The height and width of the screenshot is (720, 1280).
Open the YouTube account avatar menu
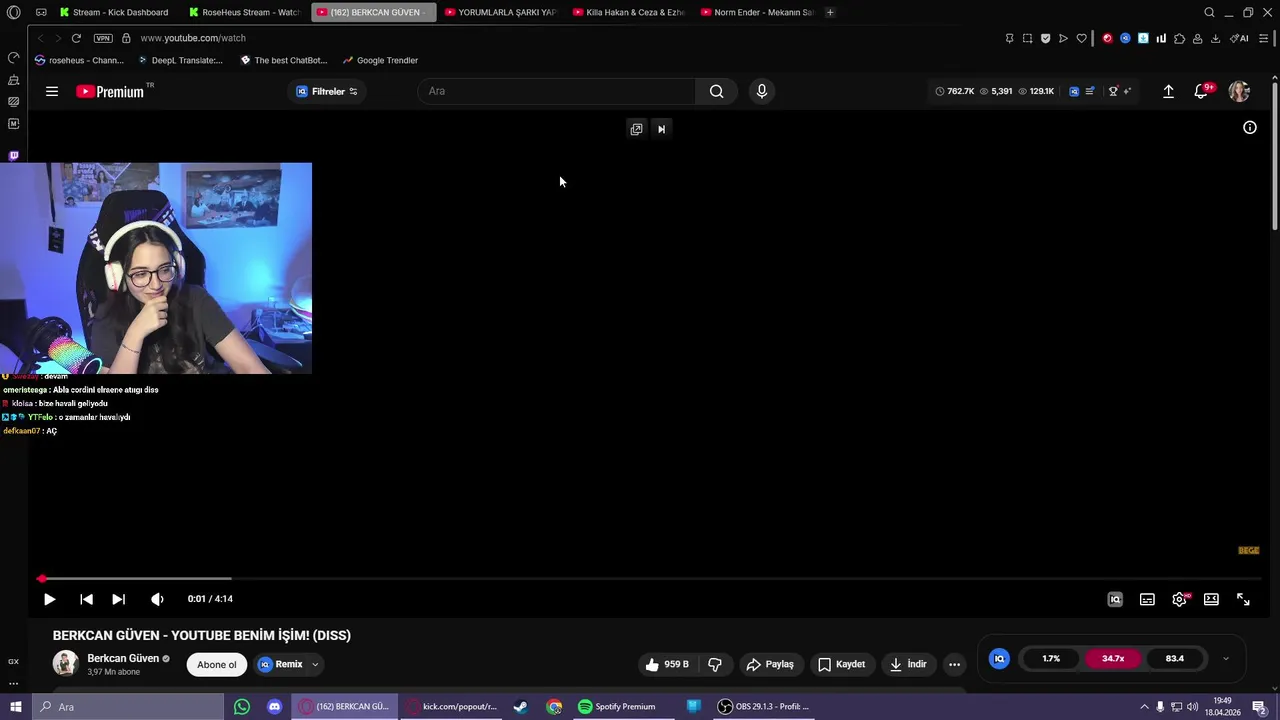pyautogui.click(x=1239, y=91)
